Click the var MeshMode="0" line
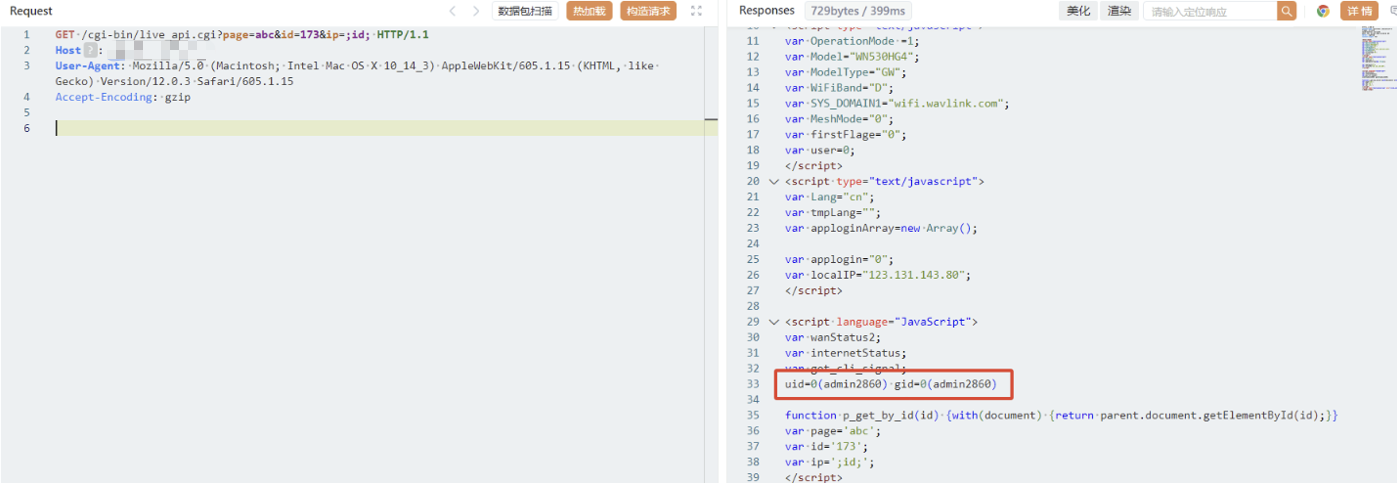This screenshot has height=483, width=1397. [838, 119]
